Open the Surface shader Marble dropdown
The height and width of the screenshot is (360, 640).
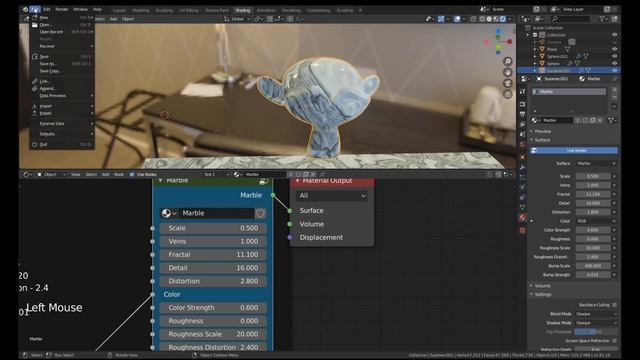coord(593,163)
